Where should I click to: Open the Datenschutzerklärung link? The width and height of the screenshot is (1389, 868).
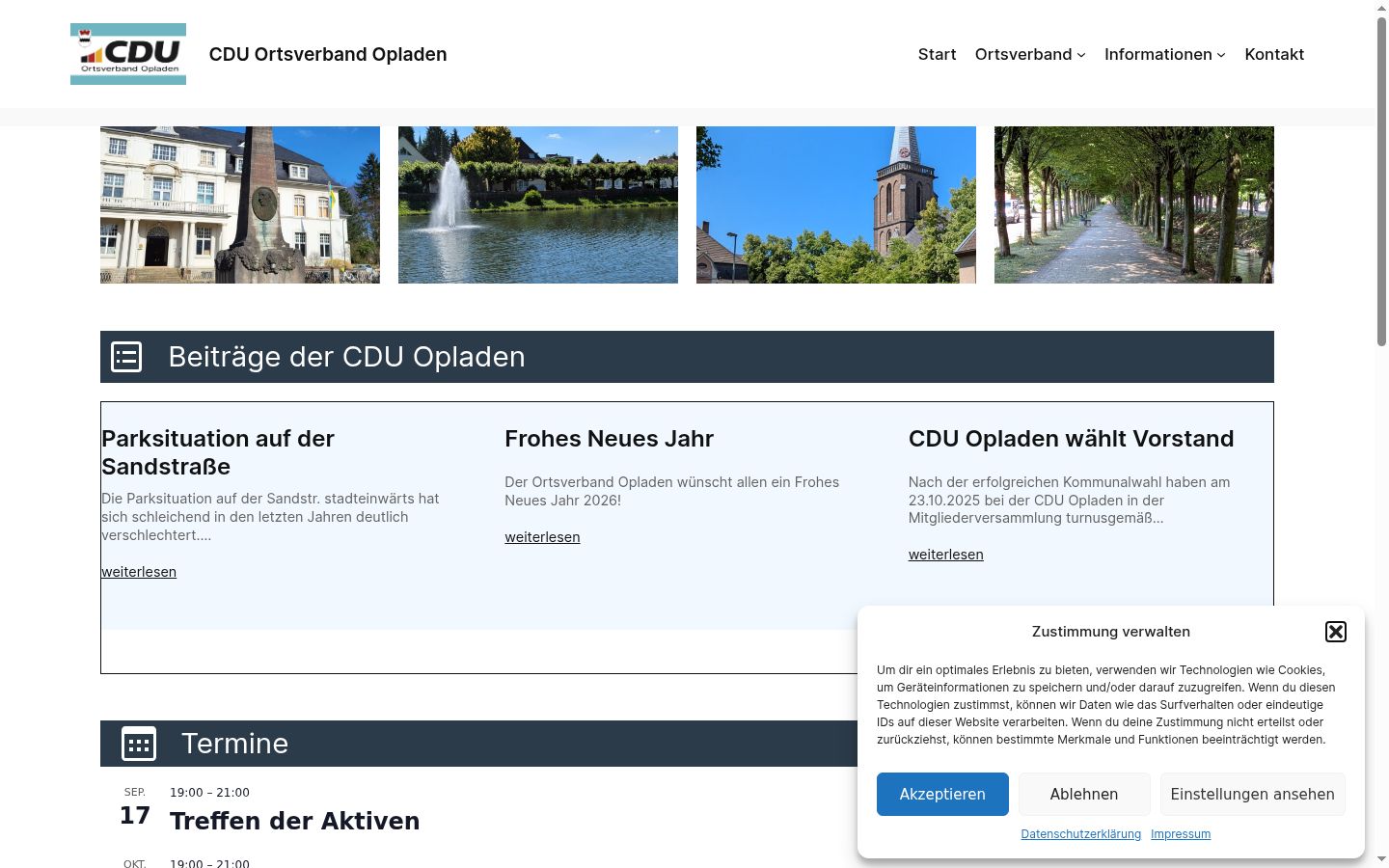1081,834
